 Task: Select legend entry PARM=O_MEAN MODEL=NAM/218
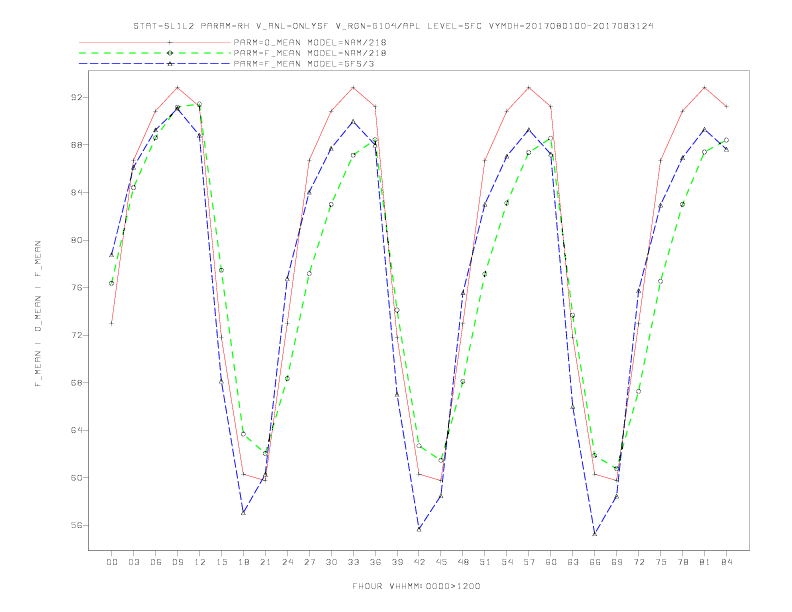310,42
